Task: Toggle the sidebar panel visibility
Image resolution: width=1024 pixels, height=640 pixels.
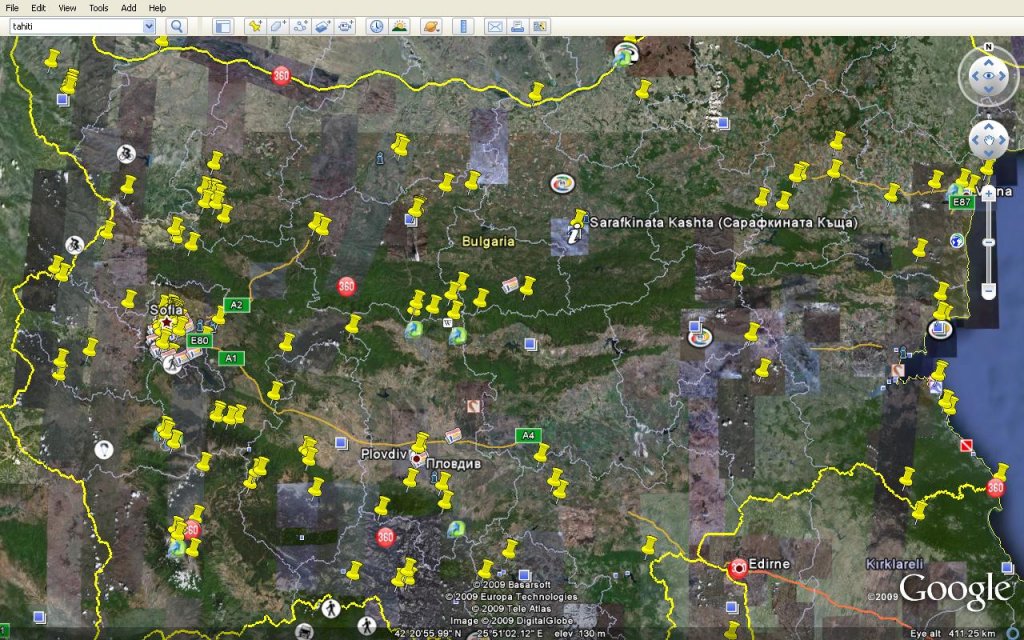Action: point(222,27)
